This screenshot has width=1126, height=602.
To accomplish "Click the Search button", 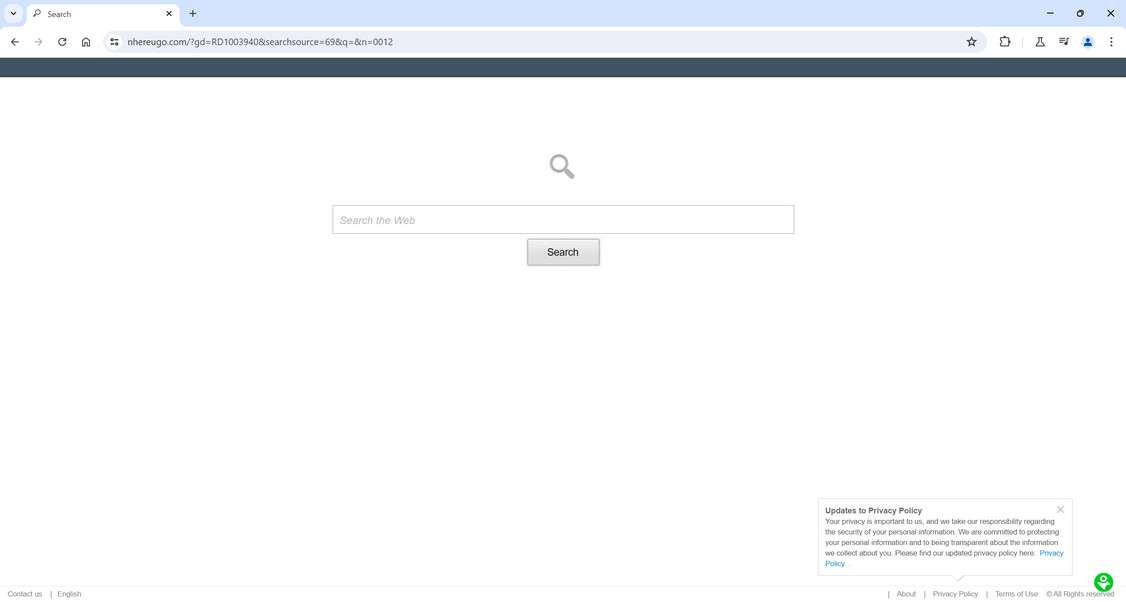I will point(563,252).
